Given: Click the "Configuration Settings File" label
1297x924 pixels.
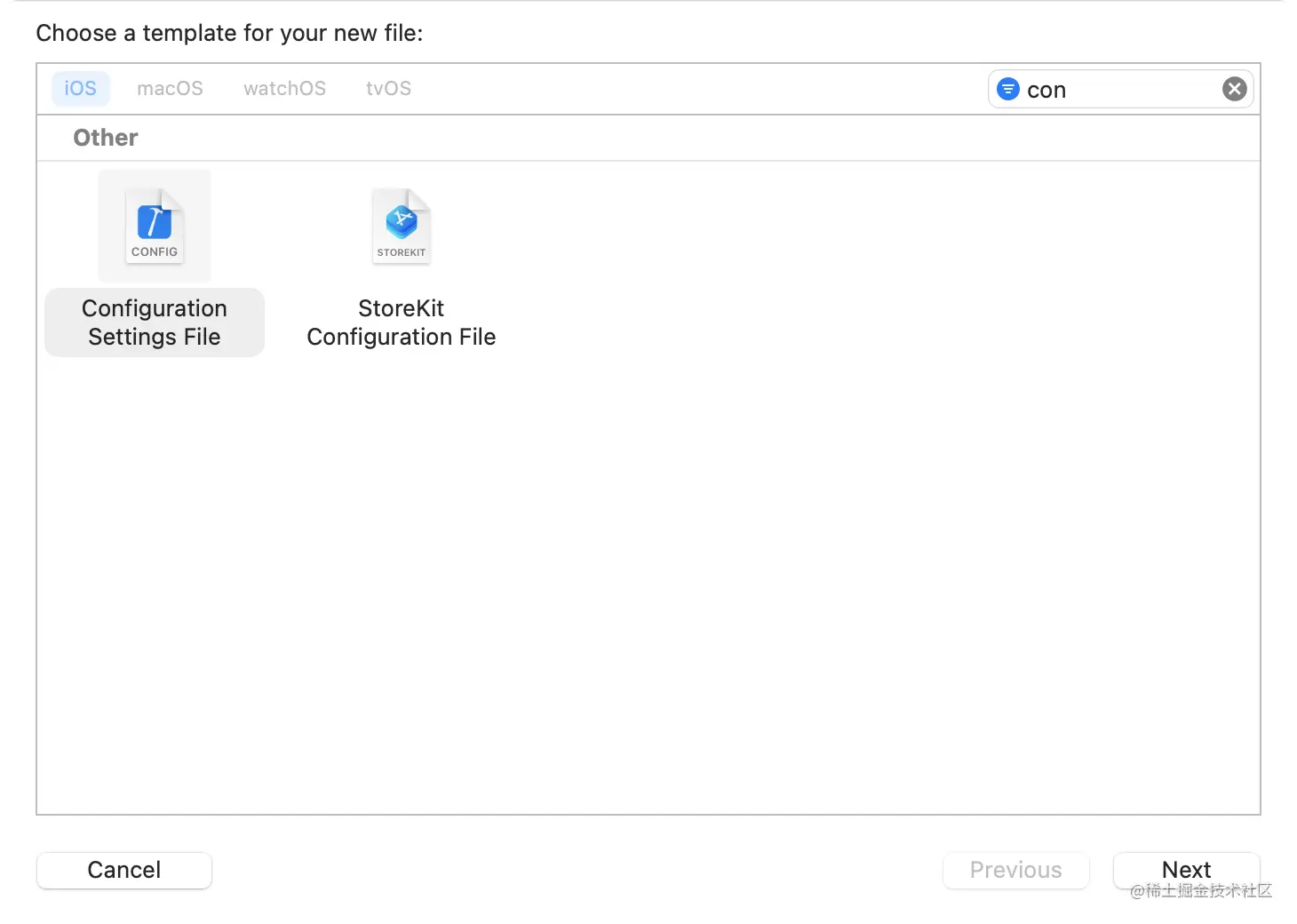Looking at the screenshot, I should click(x=155, y=323).
